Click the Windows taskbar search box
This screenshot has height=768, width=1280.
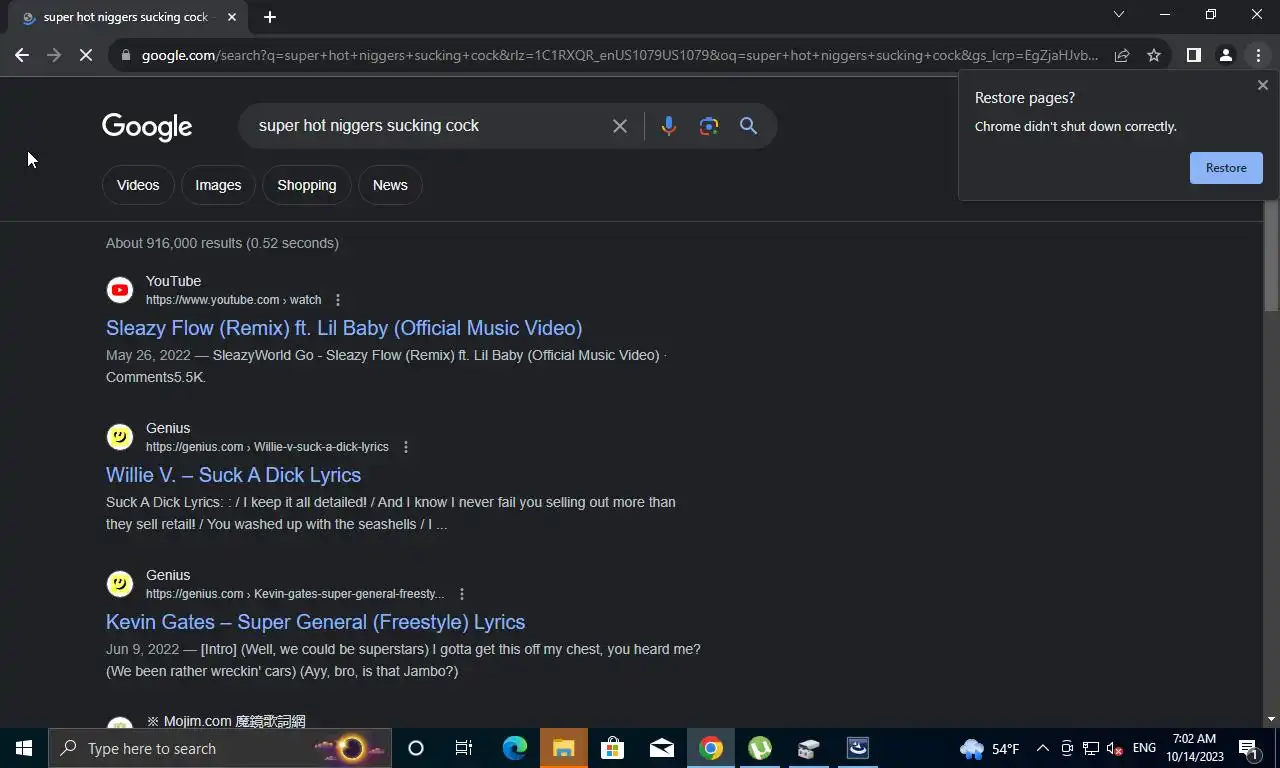(218, 748)
